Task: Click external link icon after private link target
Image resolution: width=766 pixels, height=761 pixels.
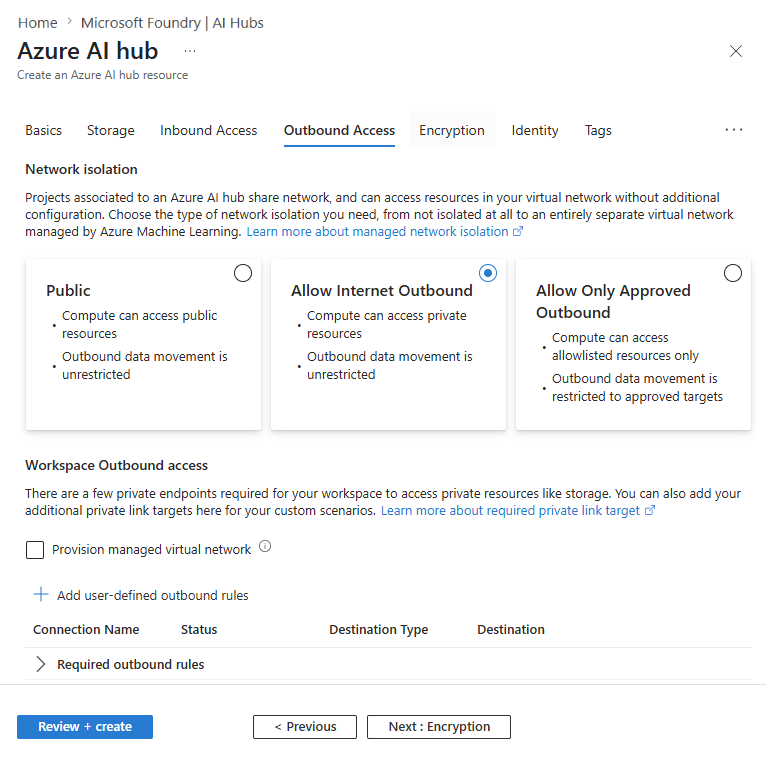Action: pyautogui.click(x=650, y=510)
